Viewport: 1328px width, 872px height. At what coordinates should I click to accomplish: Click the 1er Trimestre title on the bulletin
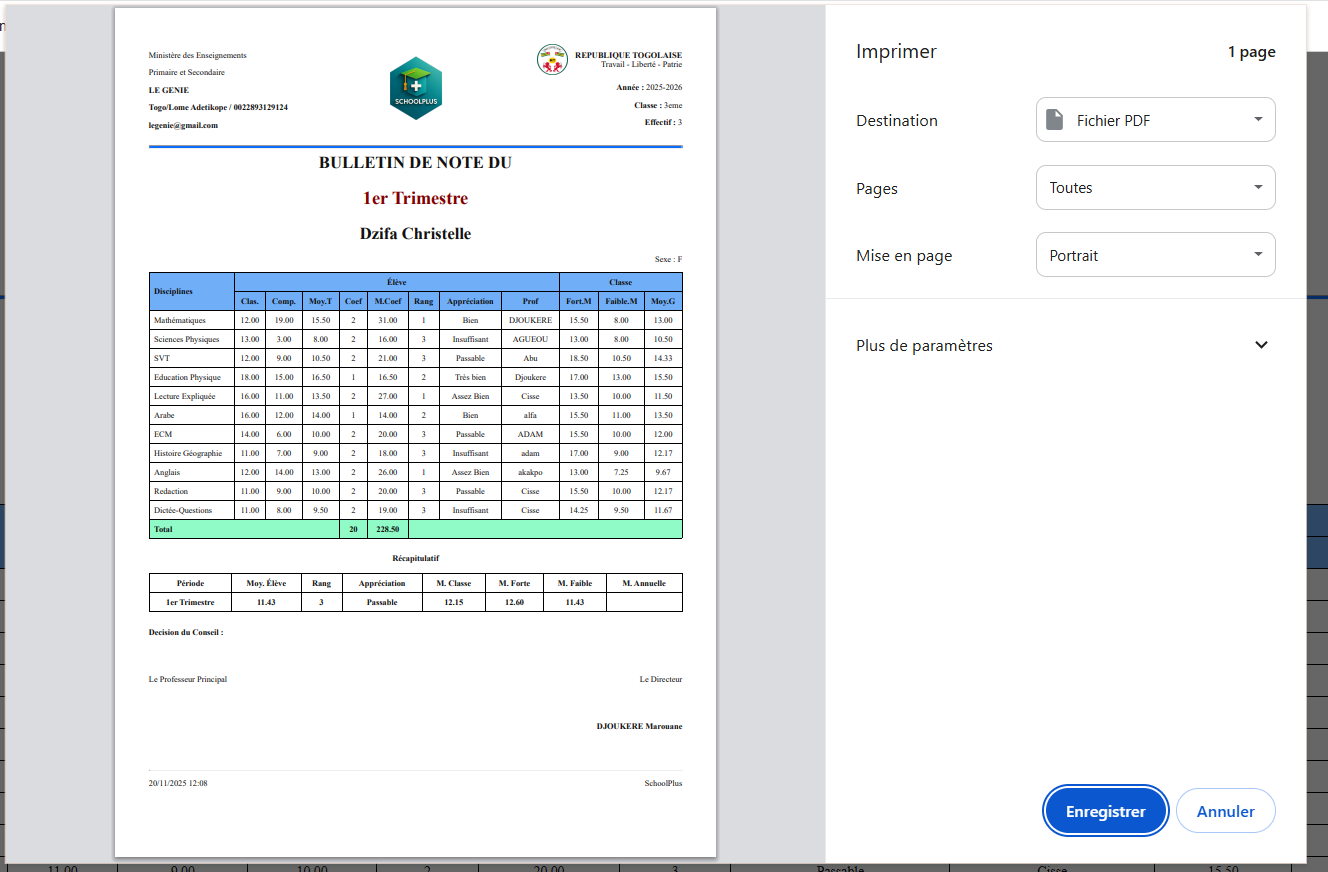[x=415, y=198]
